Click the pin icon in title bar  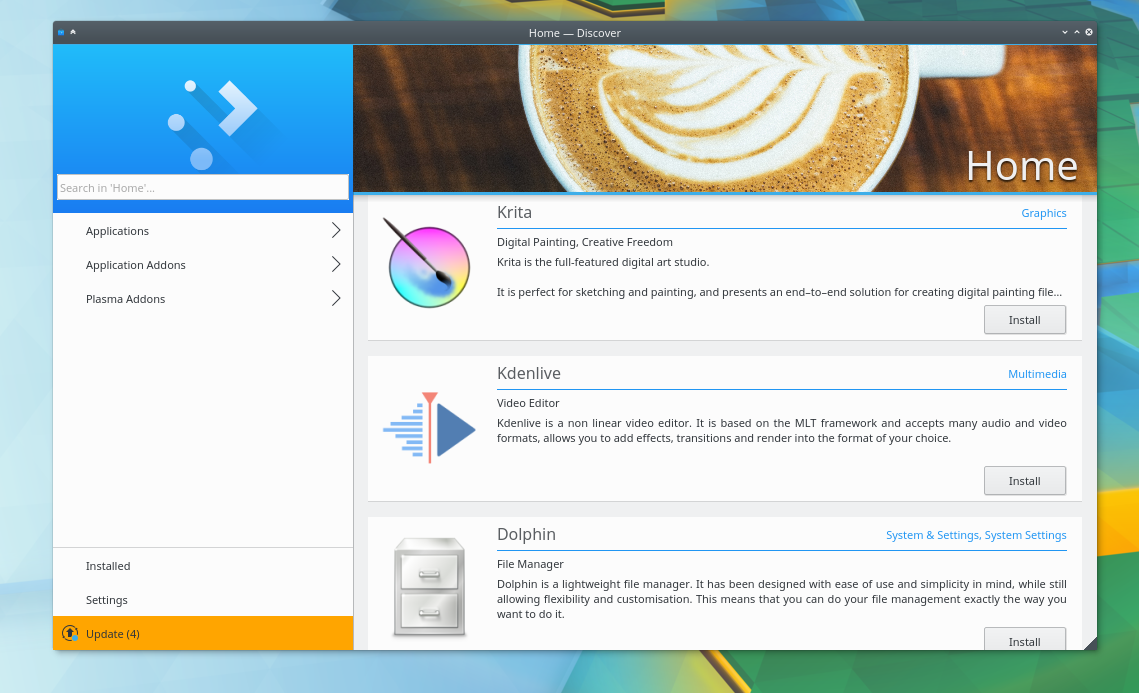[73, 32]
